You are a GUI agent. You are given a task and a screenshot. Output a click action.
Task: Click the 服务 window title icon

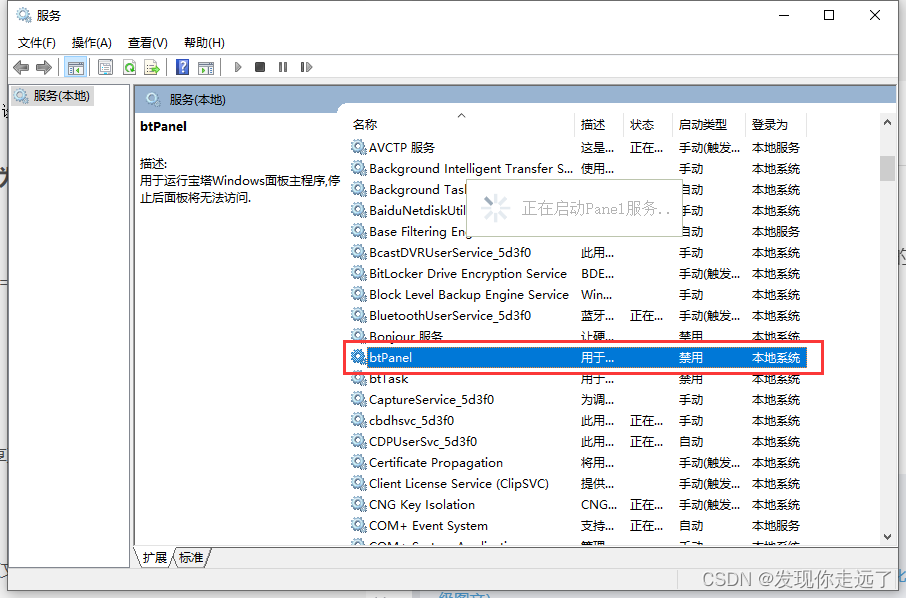24,15
